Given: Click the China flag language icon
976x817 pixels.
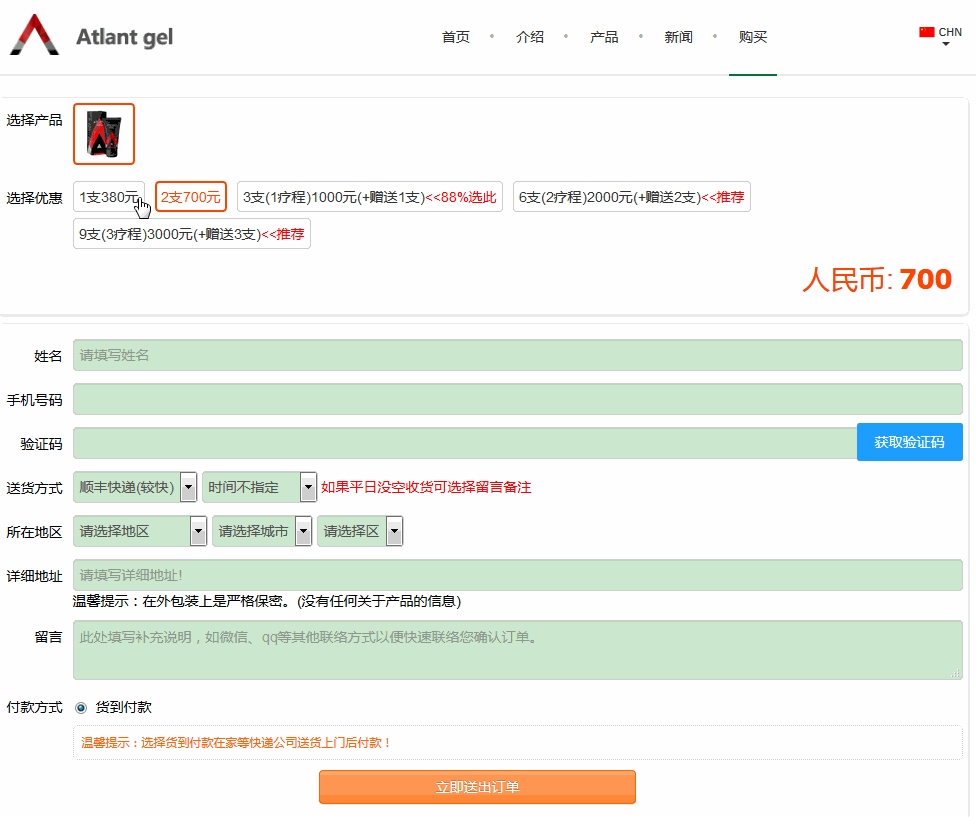Looking at the screenshot, I should point(926,32).
